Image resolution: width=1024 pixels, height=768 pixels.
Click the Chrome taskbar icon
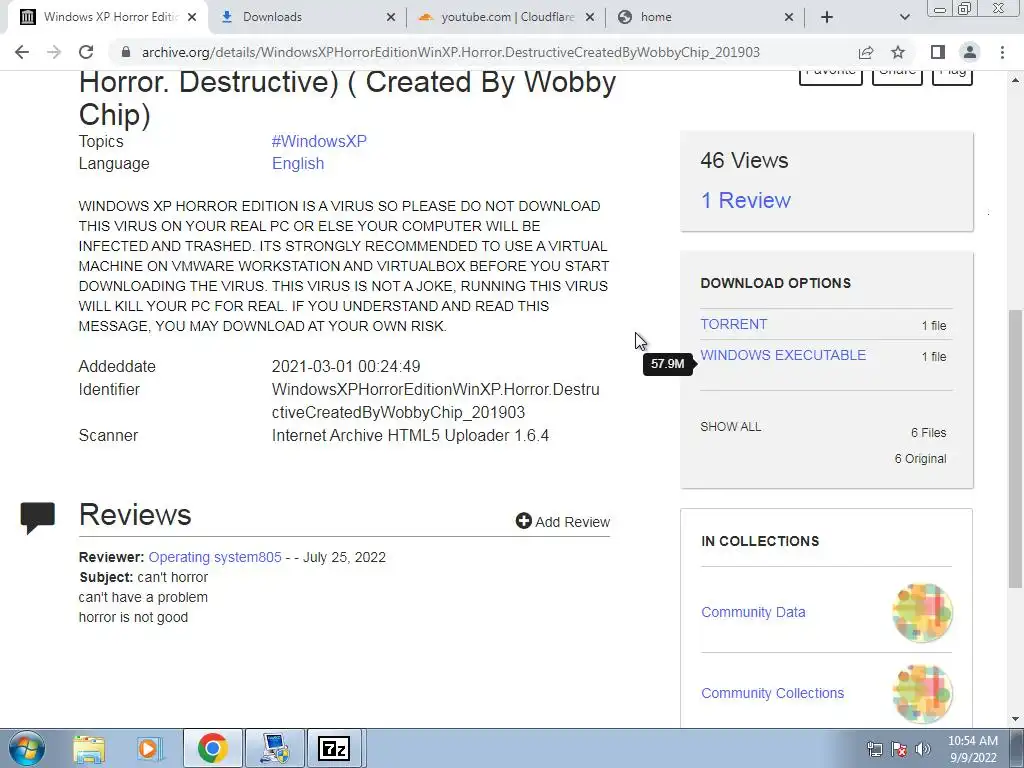coord(212,748)
